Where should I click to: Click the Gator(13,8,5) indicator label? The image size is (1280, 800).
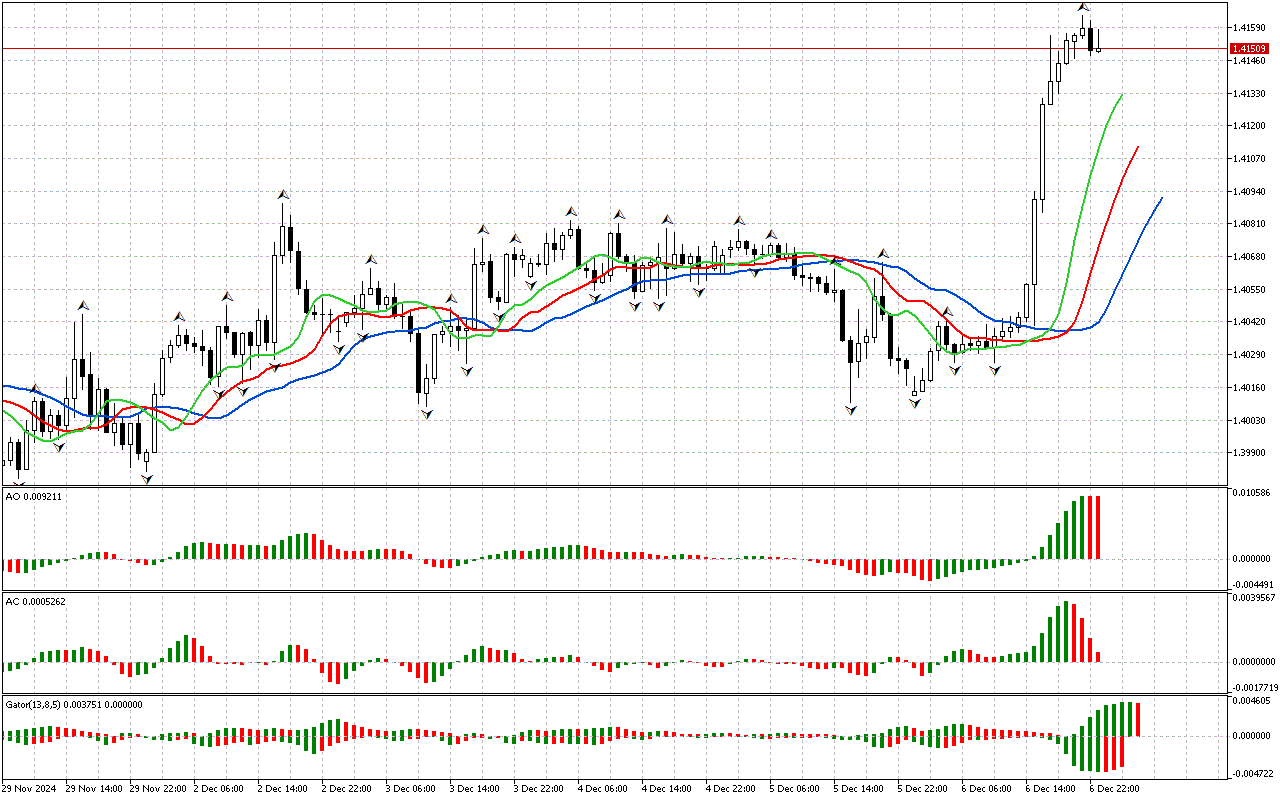tap(74, 704)
